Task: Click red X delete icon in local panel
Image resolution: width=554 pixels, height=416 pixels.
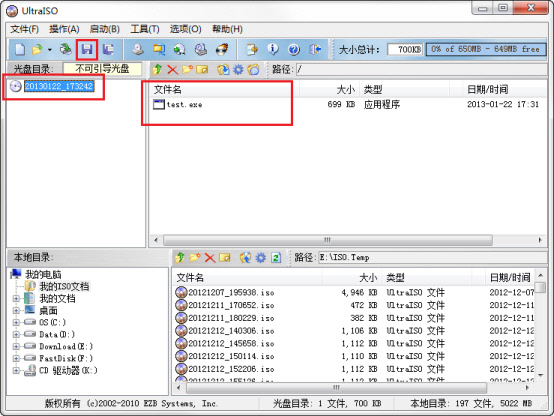Action: click(210, 258)
